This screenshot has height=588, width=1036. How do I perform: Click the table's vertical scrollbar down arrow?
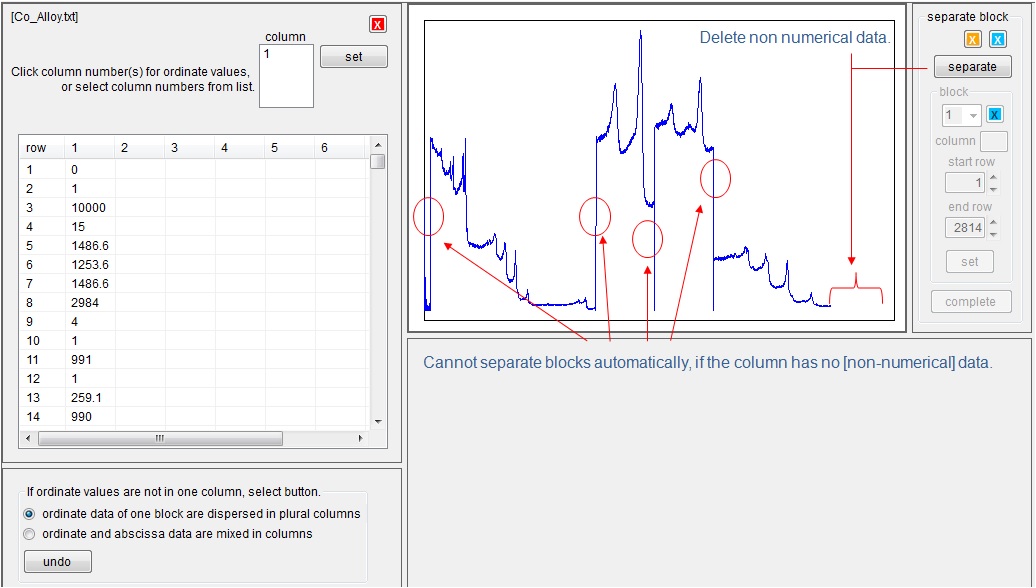click(x=377, y=422)
